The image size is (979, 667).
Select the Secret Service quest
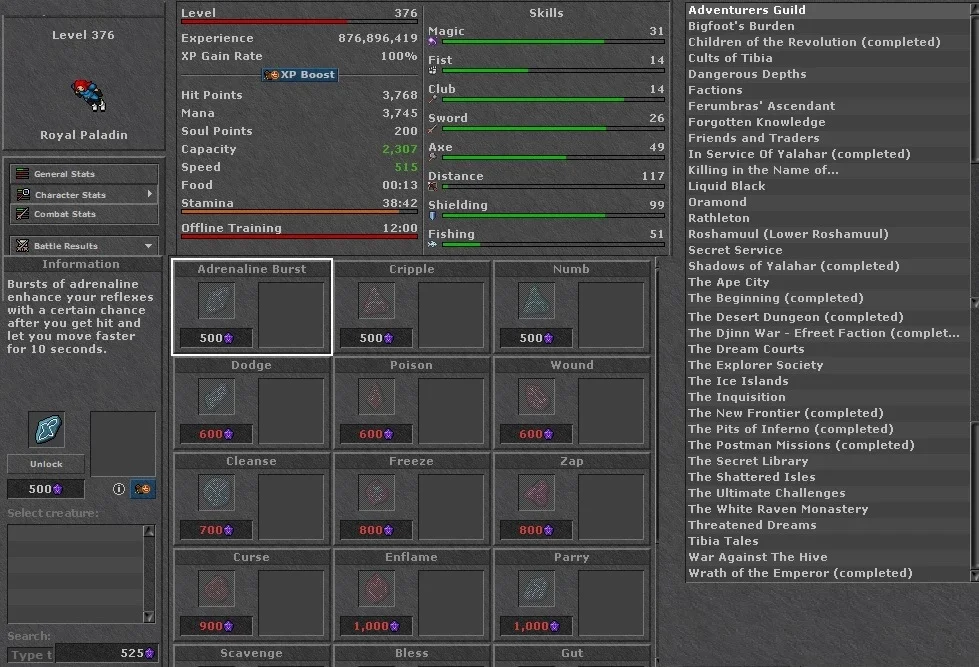(x=828, y=250)
